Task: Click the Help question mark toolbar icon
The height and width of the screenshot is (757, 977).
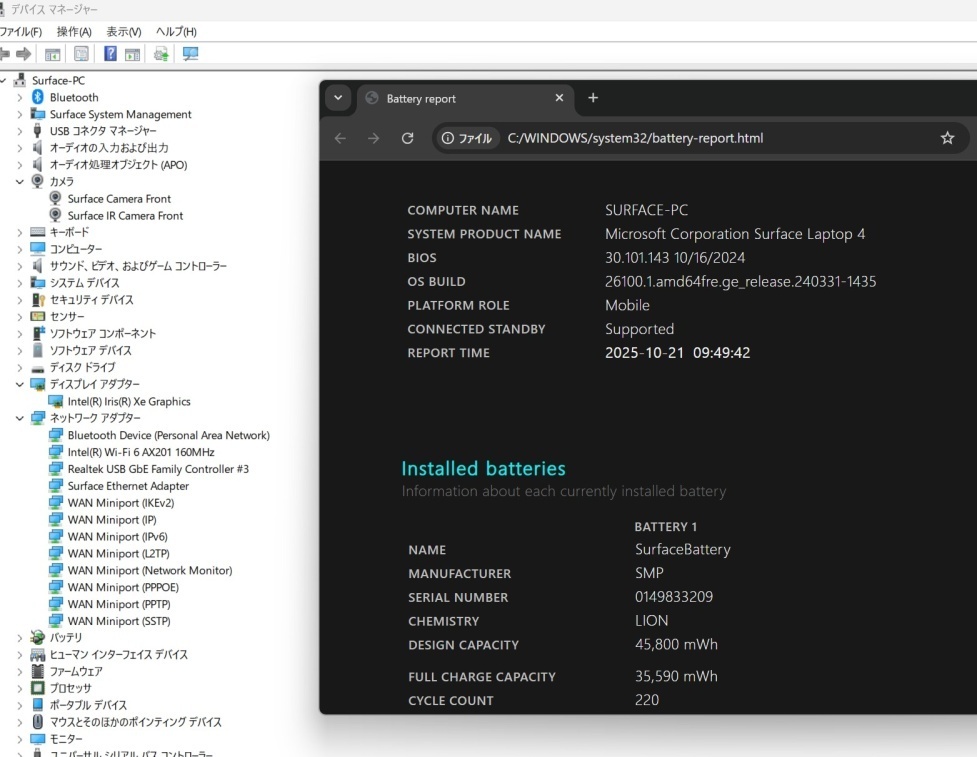Action: (111, 54)
